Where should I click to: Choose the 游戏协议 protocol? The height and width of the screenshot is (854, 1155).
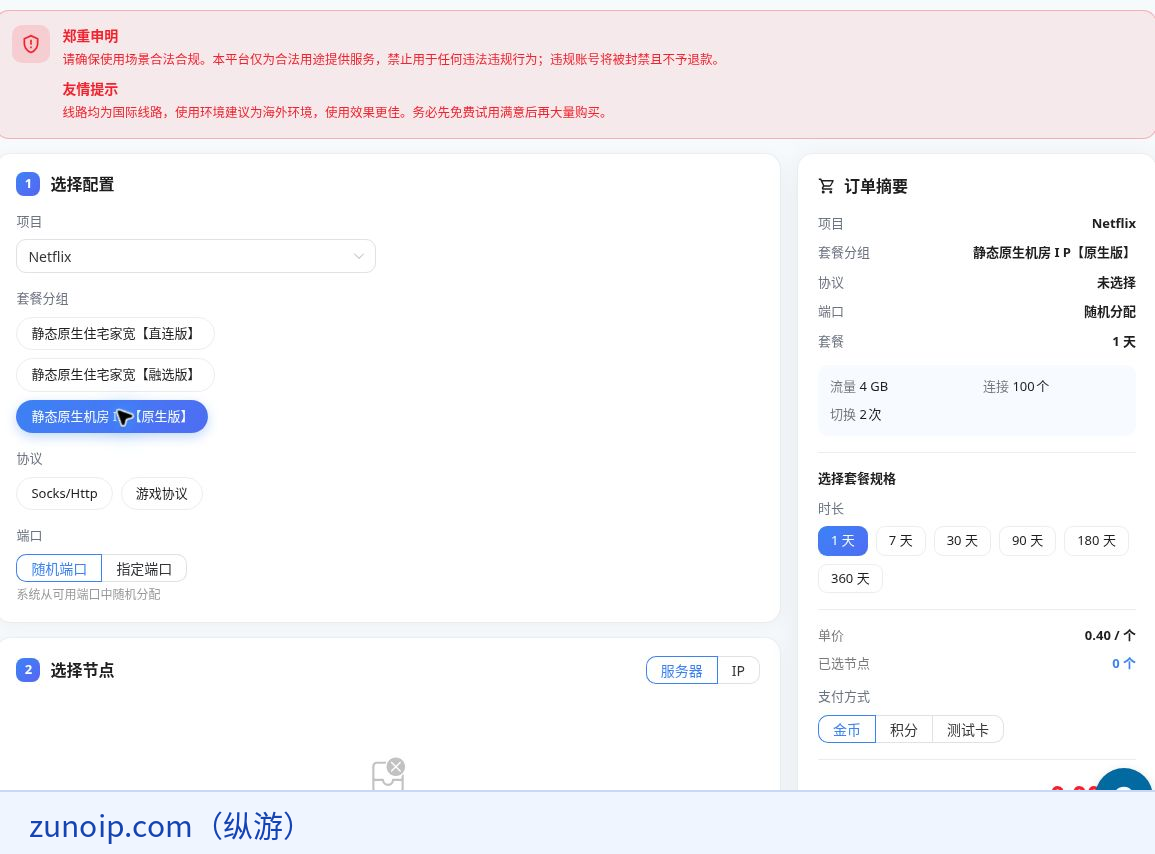161,494
